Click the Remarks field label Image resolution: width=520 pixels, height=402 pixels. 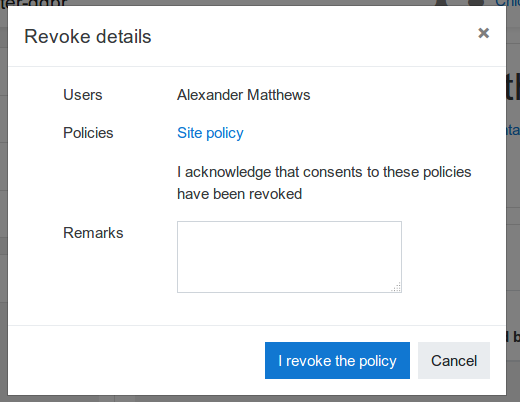pyautogui.click(x=93, y=233)
